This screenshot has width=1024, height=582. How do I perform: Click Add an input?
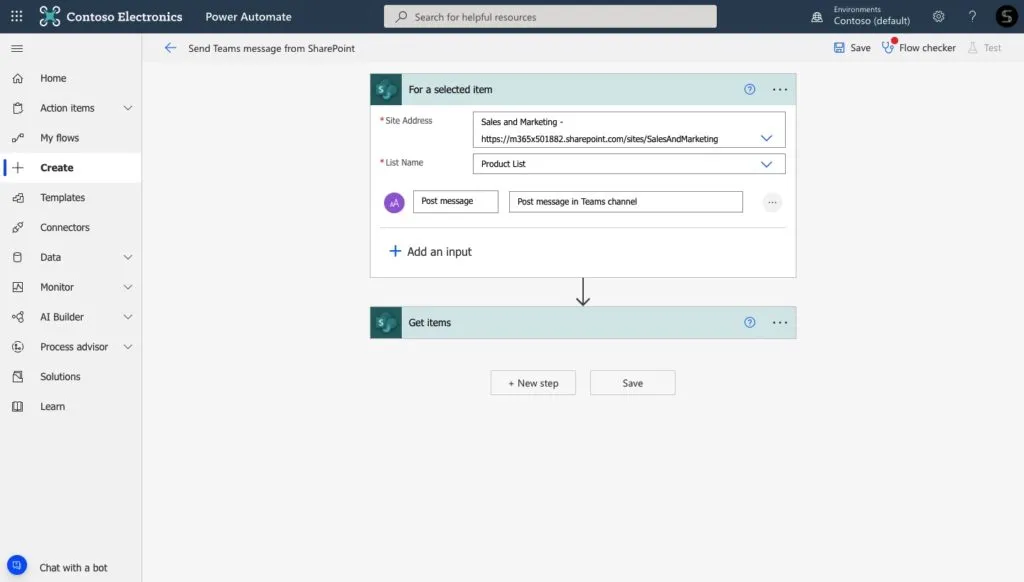(x=430, y=251)
